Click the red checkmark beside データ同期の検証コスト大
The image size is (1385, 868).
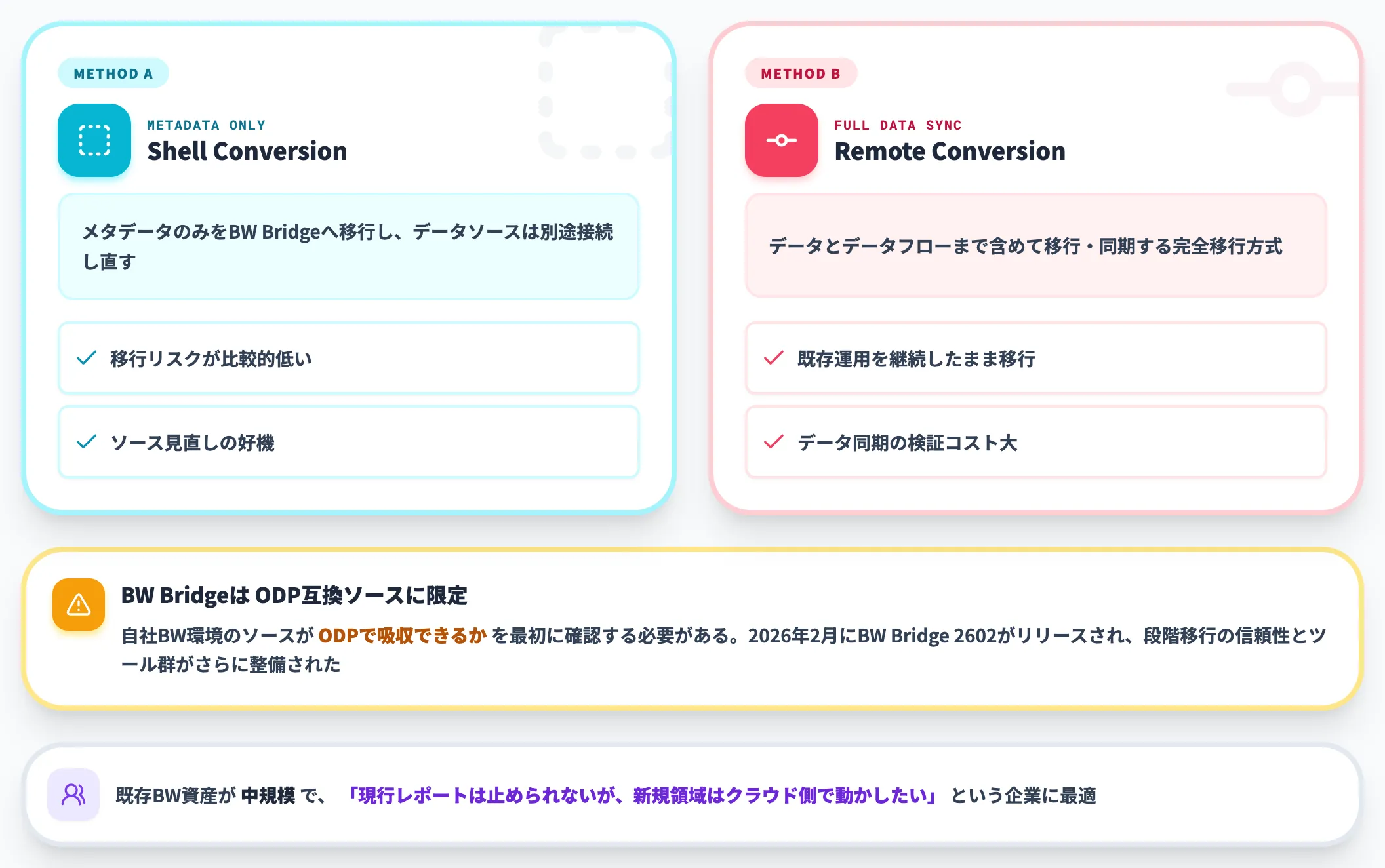(x=774, y=442)
